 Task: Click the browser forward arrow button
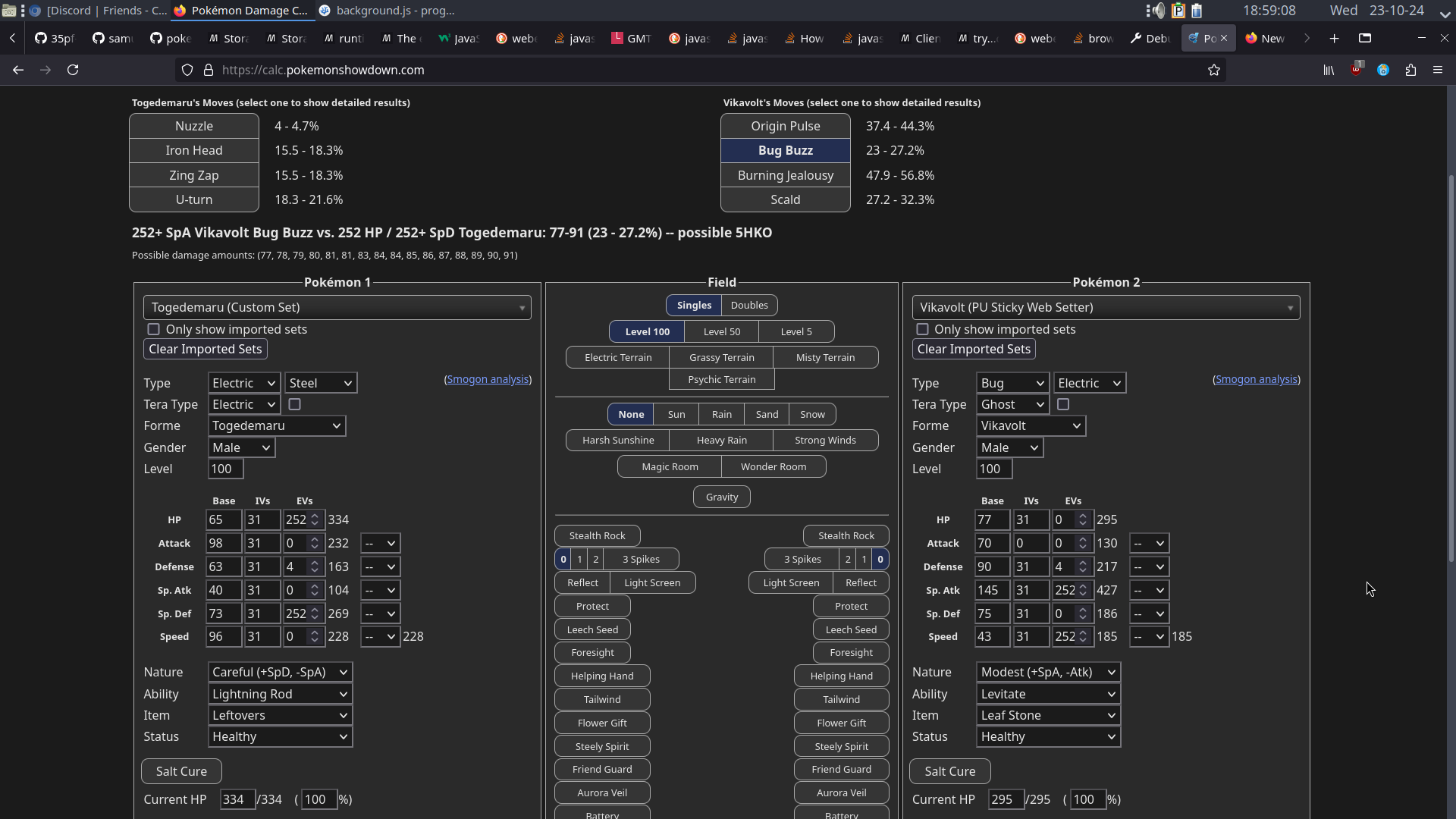tap(45, 70)
